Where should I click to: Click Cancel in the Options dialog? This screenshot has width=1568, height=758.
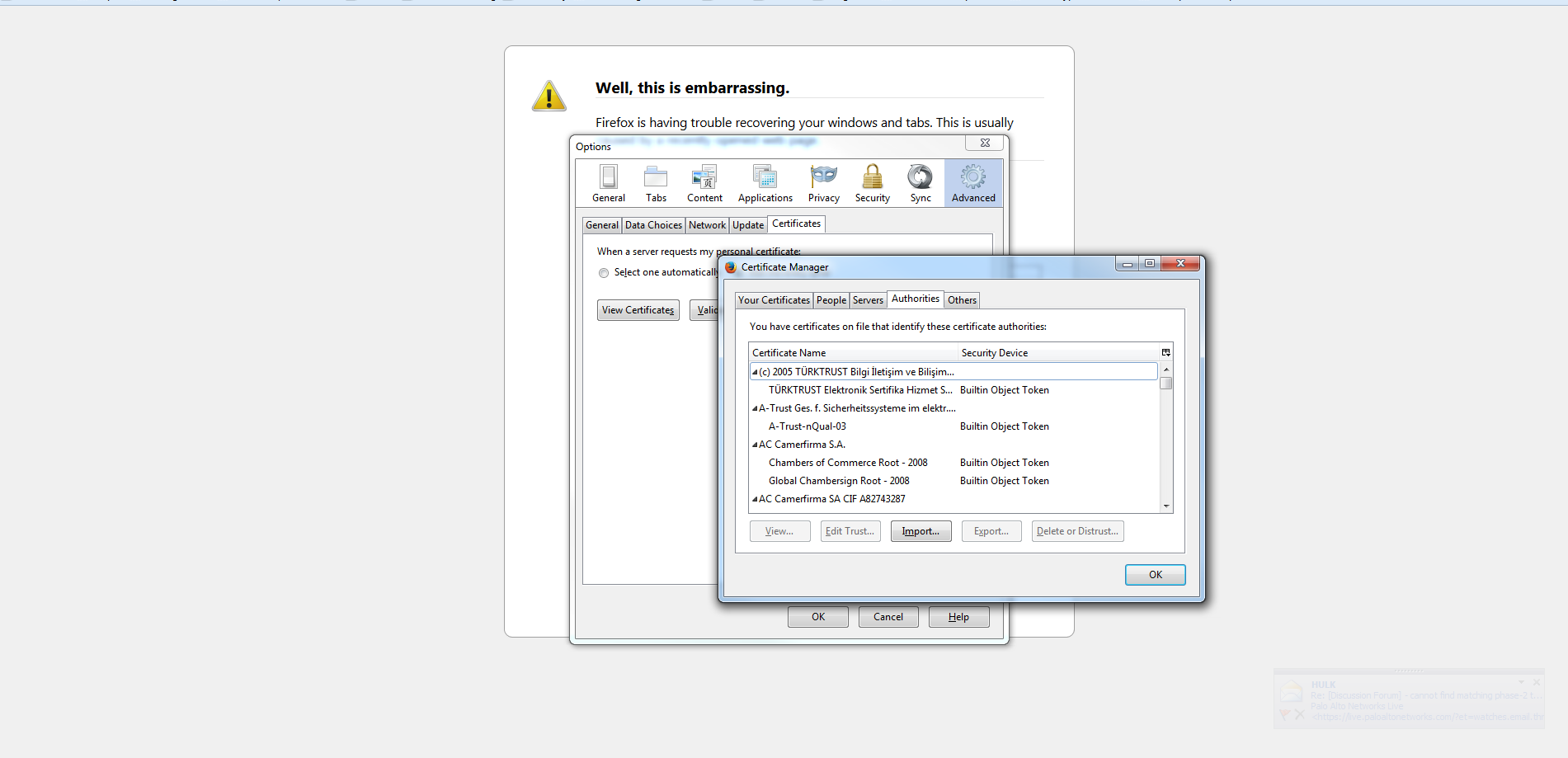click(888, 617)
